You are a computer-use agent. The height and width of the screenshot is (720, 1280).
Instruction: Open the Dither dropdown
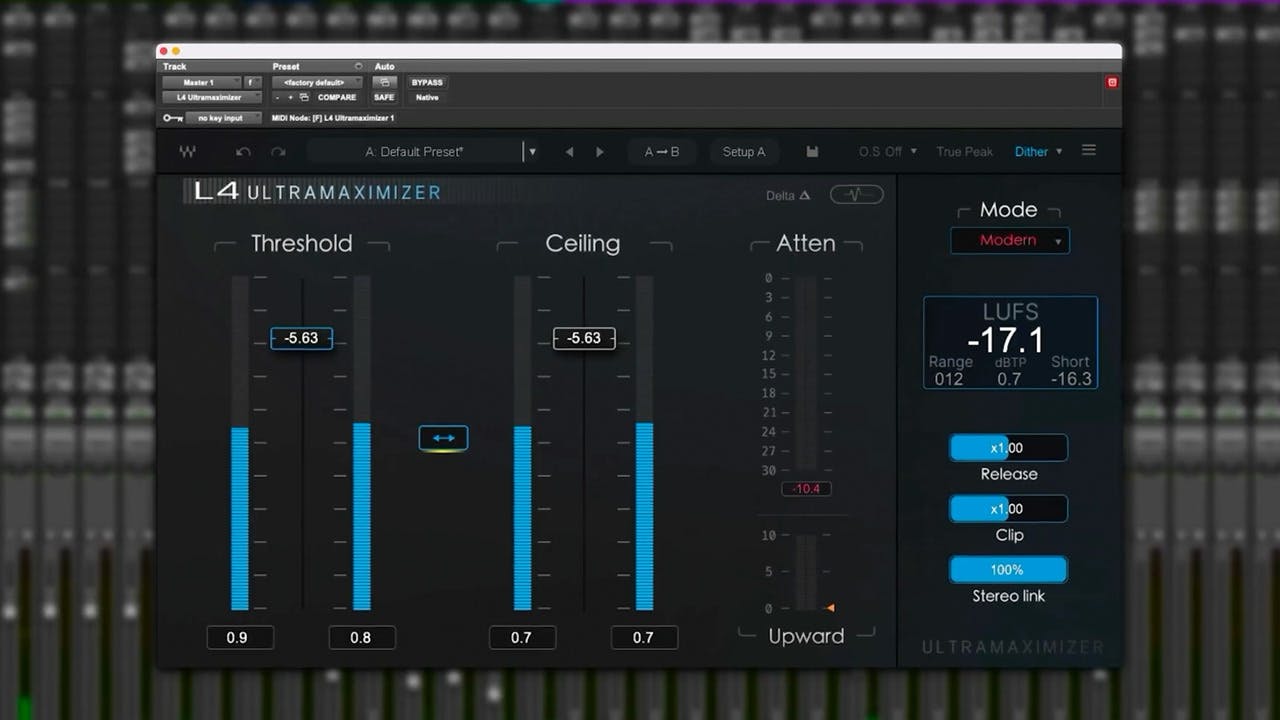pos(1037,151)
